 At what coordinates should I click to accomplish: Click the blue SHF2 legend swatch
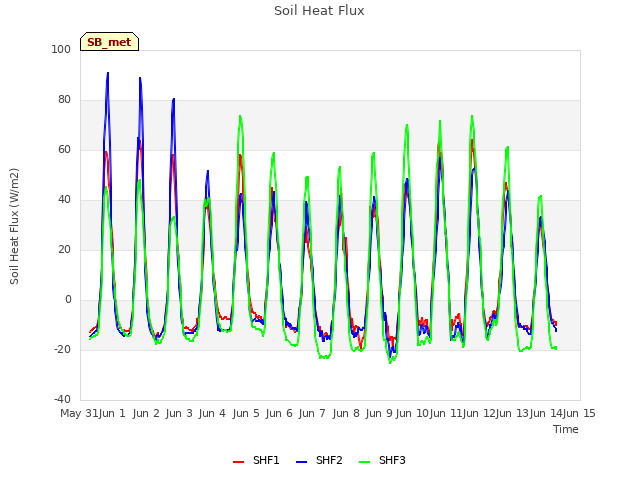[x=301, y=462]
